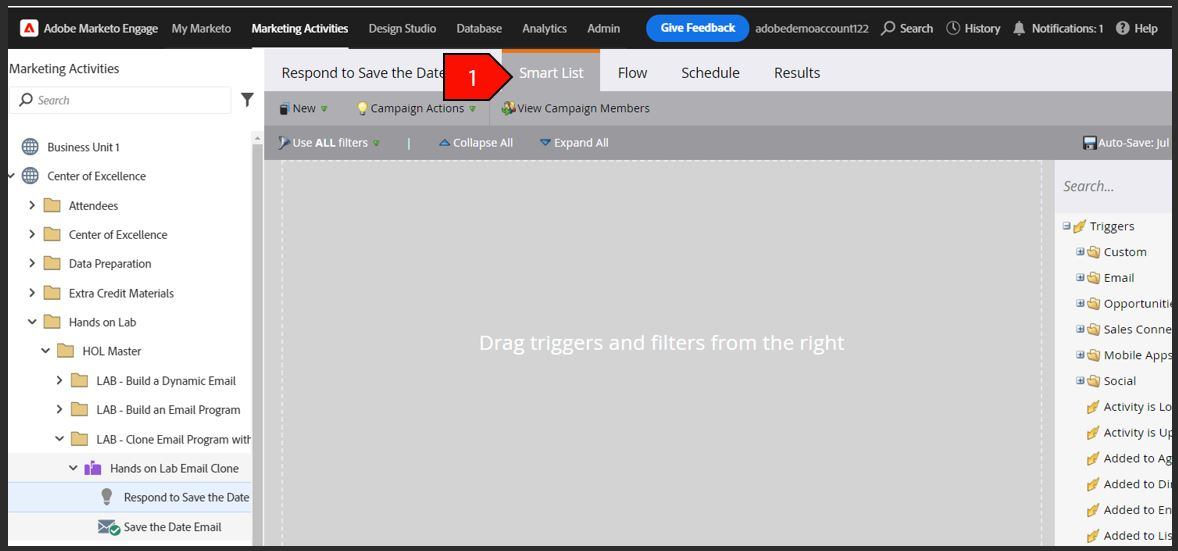Screen dimensions: 1178x551
Task: Switch to the Results tab
Action: pyautogui.click(x=797, y=73)
